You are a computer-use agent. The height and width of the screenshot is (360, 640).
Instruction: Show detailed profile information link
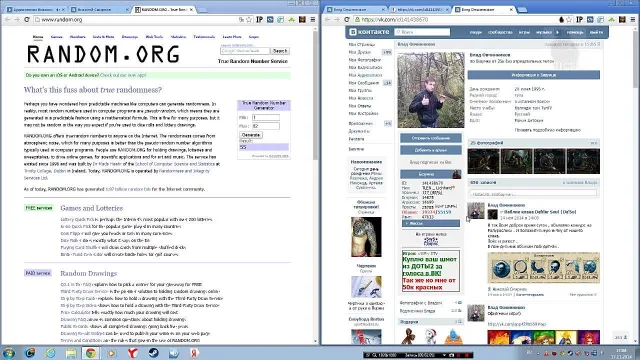pyautogui.click(x=547, y=130)
